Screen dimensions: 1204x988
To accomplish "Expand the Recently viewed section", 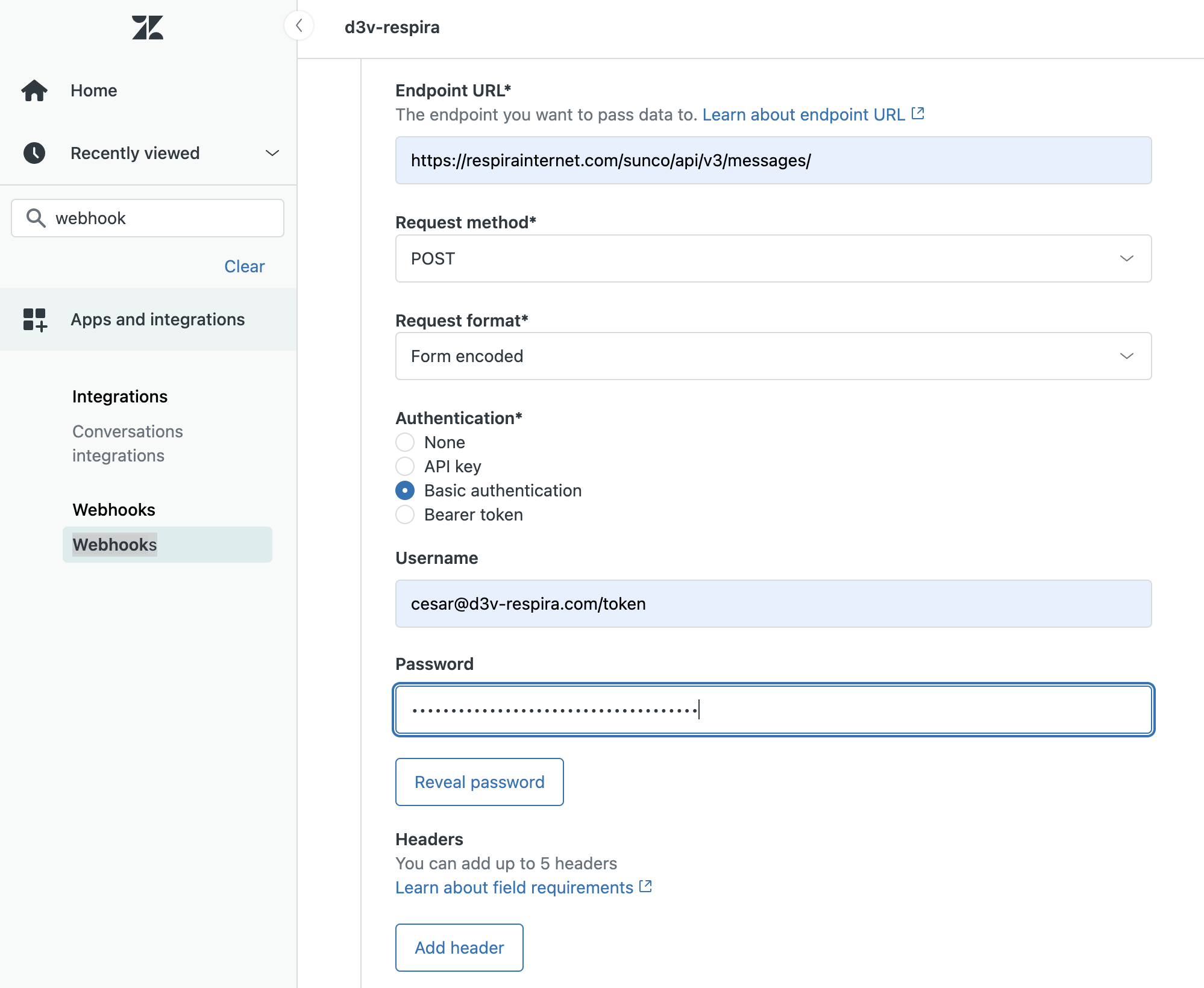I will (272, 153).
